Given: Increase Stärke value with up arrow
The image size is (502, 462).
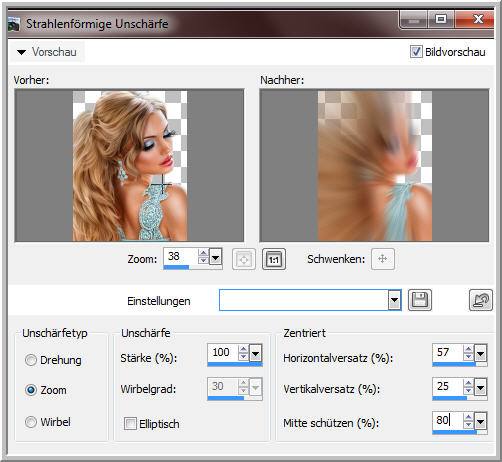Looking at the screenshot, I should pos(243,349).
